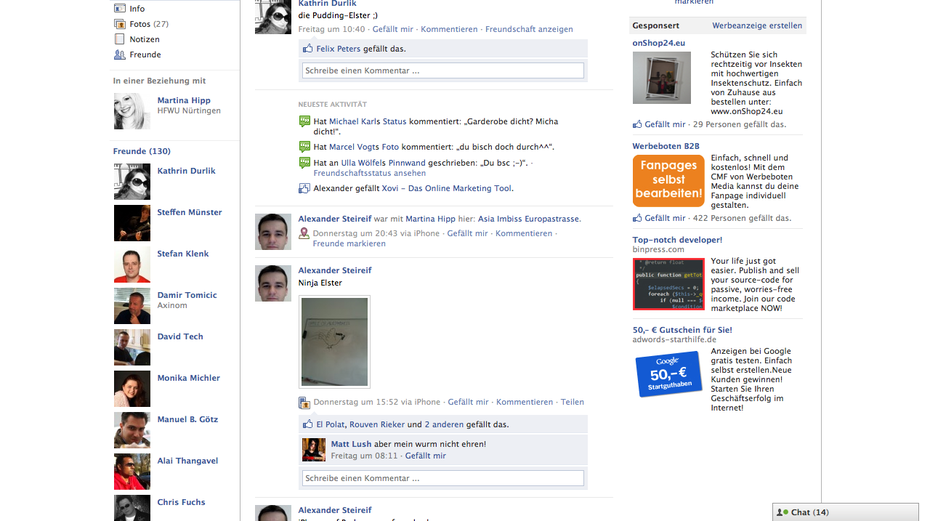The image size is (930, 521).
Task: Open friend David Tech
Action: [x=180, y=336]
